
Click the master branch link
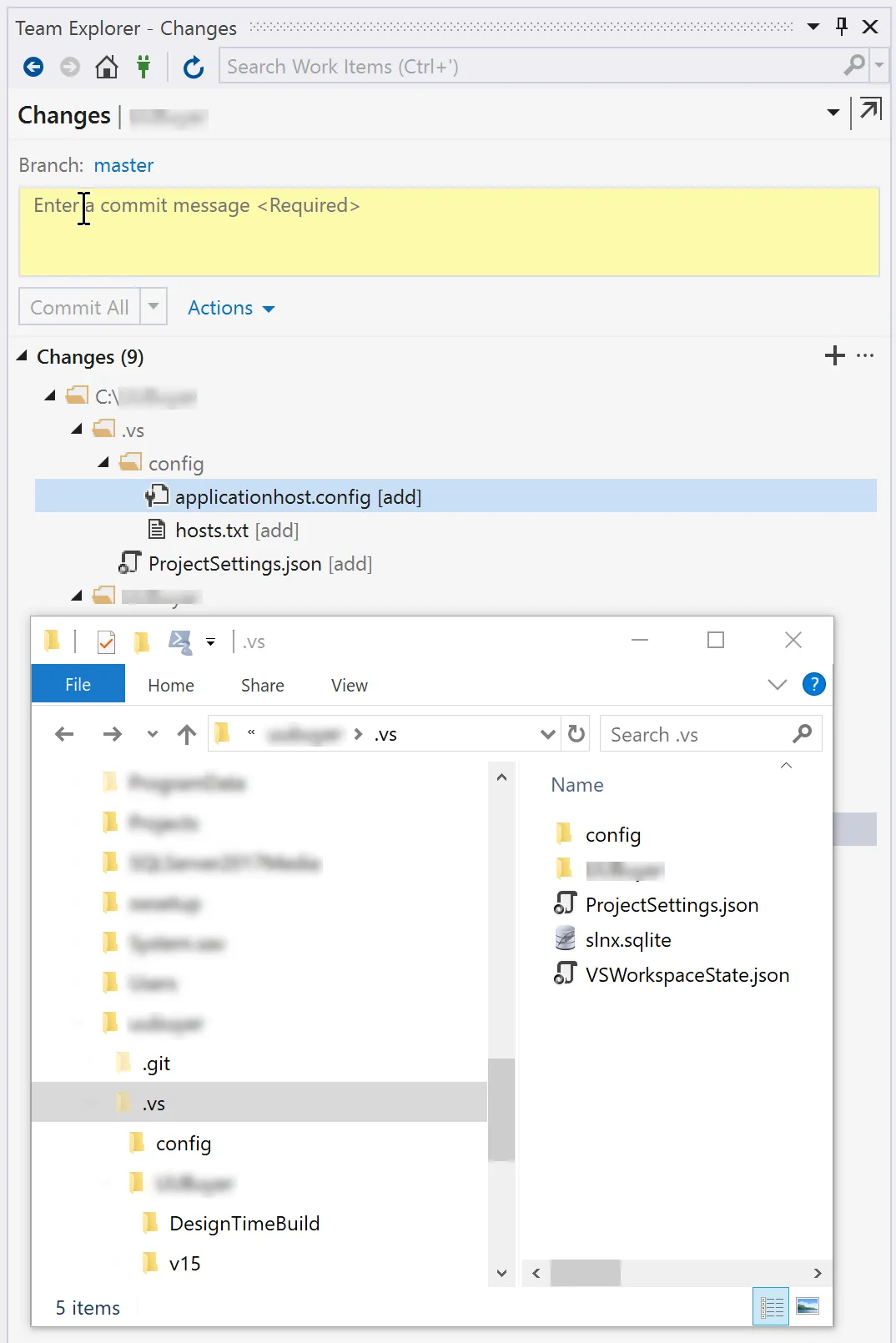click(x=123, y=165)
